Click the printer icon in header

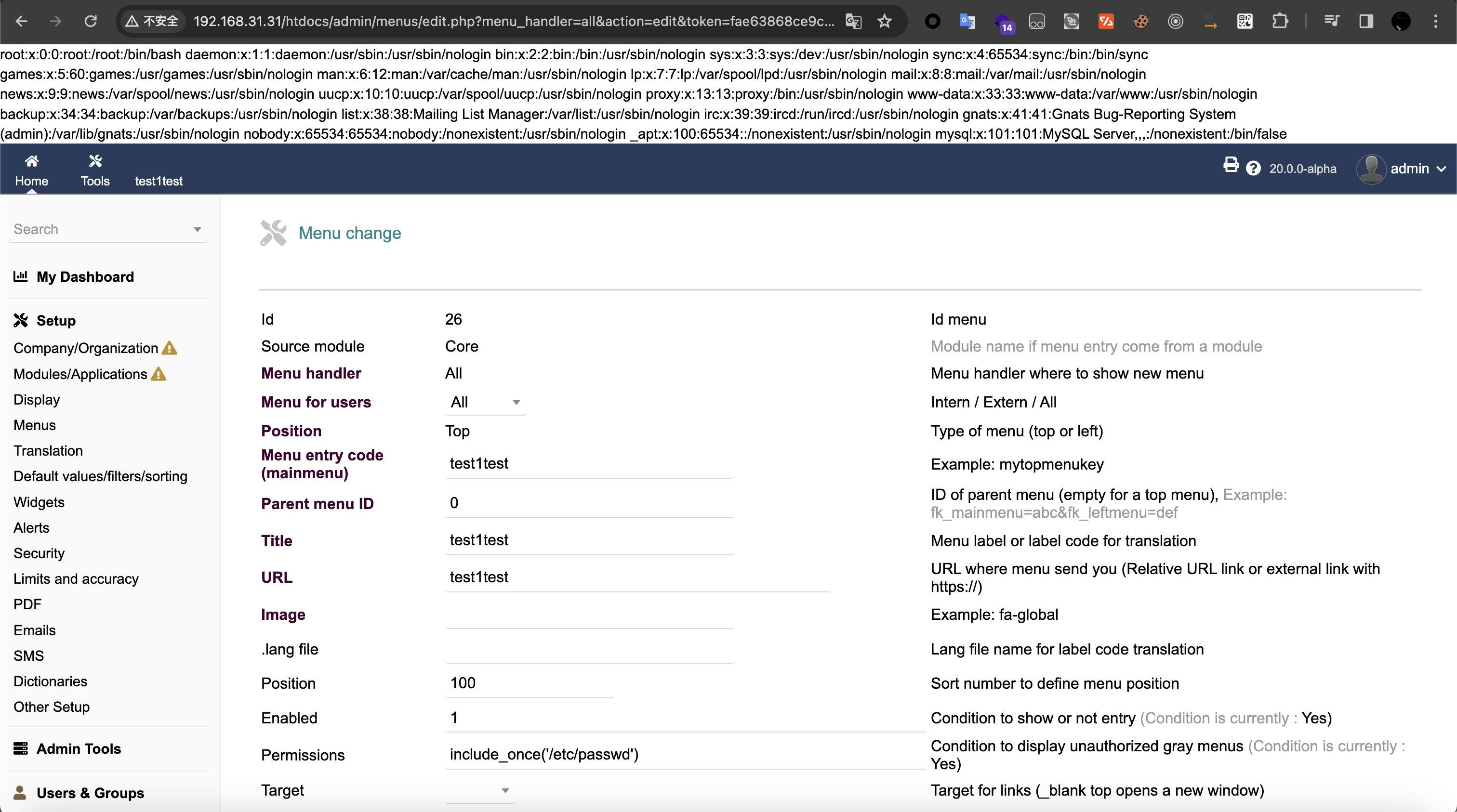1231,165
